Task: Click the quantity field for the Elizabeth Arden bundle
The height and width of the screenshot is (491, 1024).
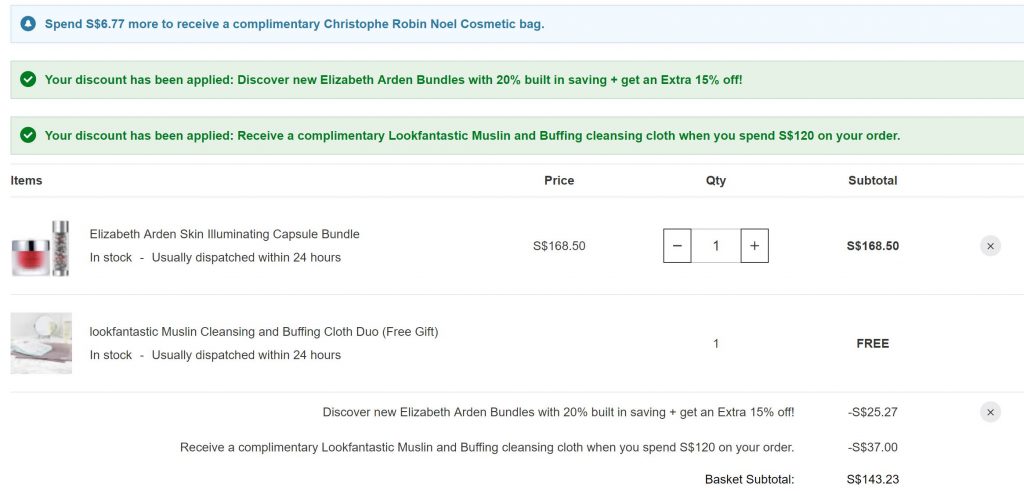Action: click(716, 246)
